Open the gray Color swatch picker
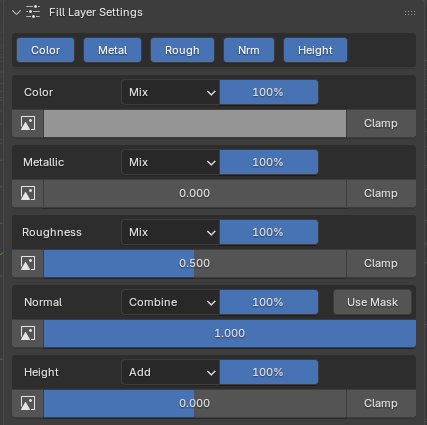This screenshot has width=427, height=425. (195, 123)
